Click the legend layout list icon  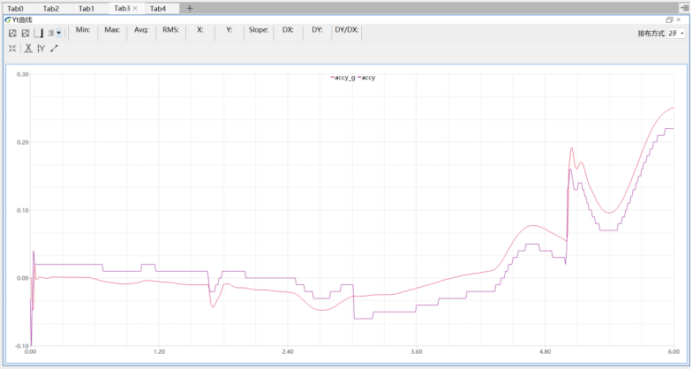[51, 33]
